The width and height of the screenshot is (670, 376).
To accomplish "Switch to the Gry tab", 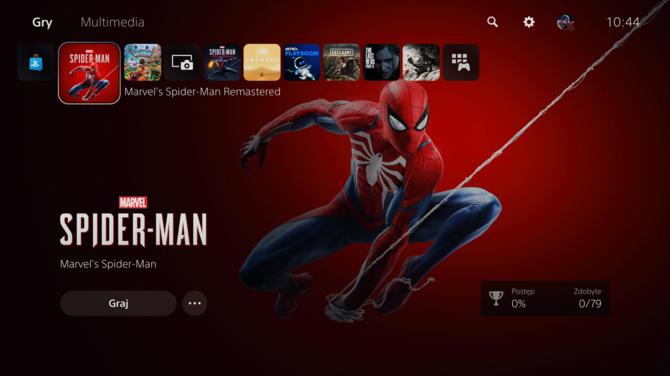I will [x=42, y=22].
